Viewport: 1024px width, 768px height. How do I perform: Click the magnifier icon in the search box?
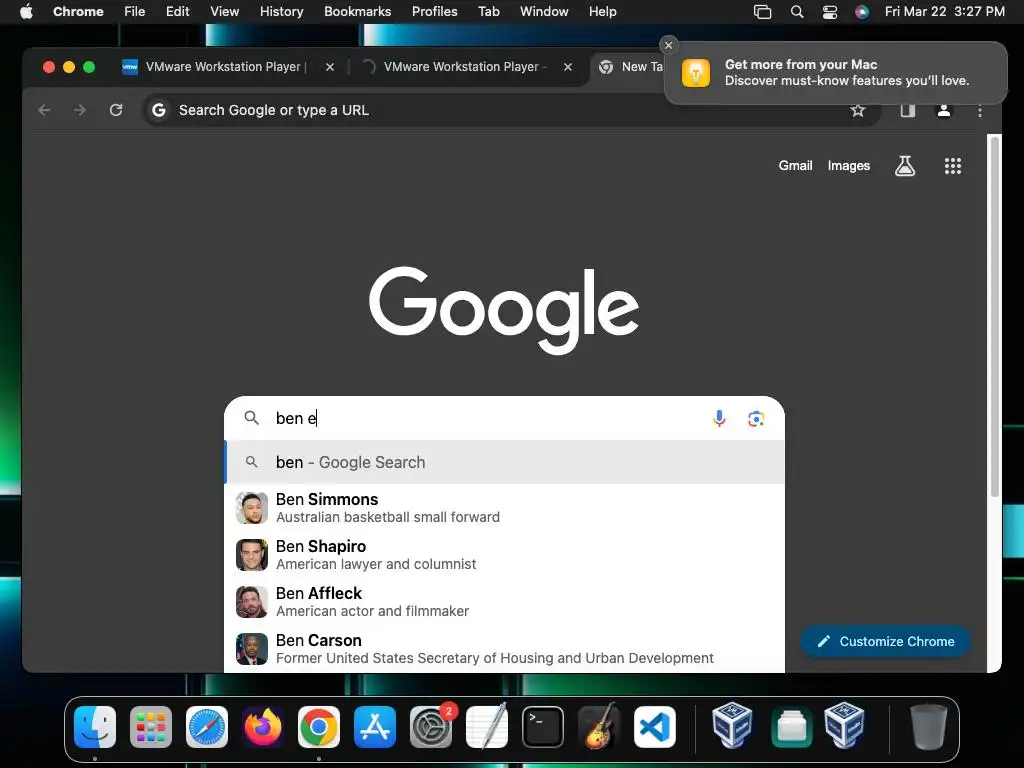[251, 418]
